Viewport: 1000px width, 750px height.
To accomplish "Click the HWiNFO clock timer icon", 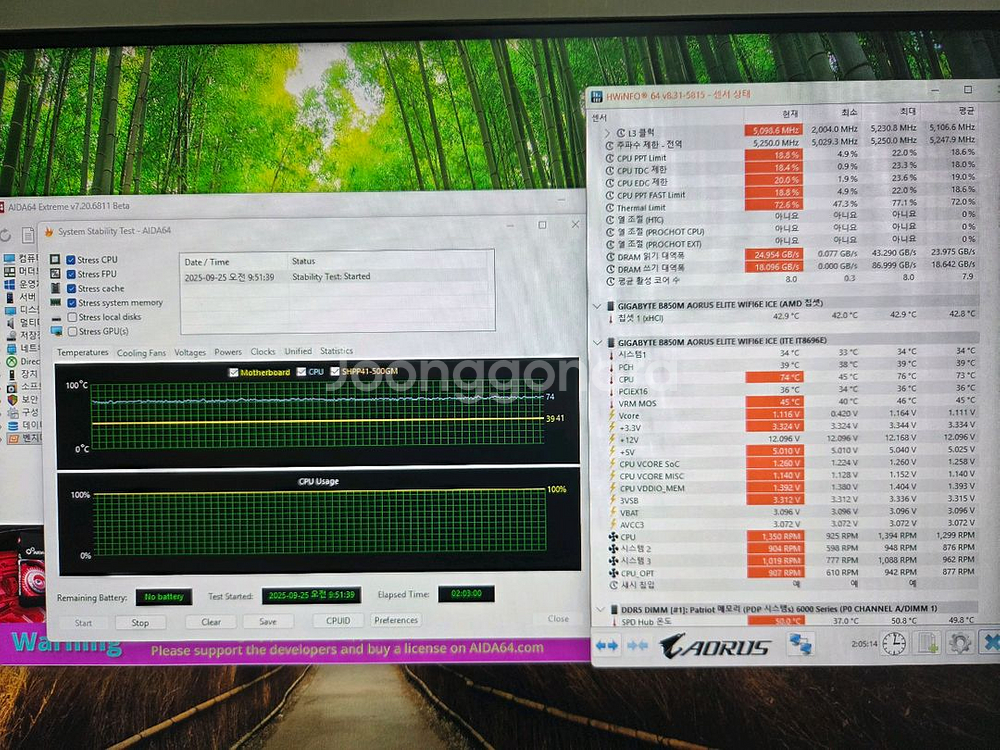I will pos(894,643).
